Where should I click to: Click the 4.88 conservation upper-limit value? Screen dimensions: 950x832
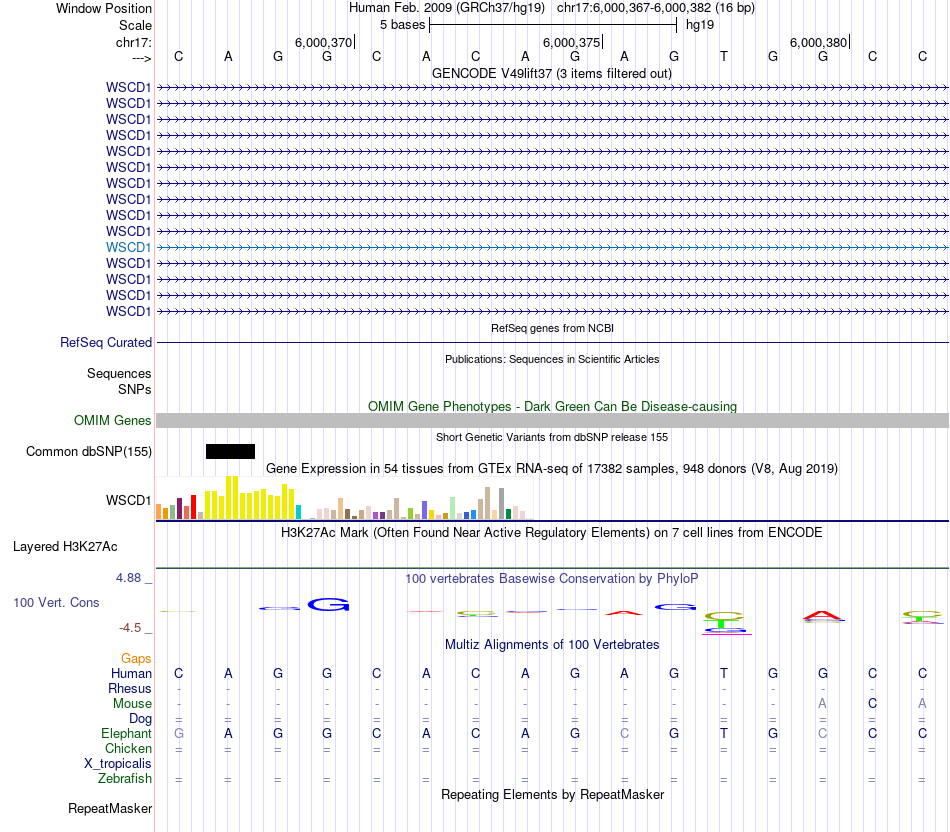tap(128, 578)
